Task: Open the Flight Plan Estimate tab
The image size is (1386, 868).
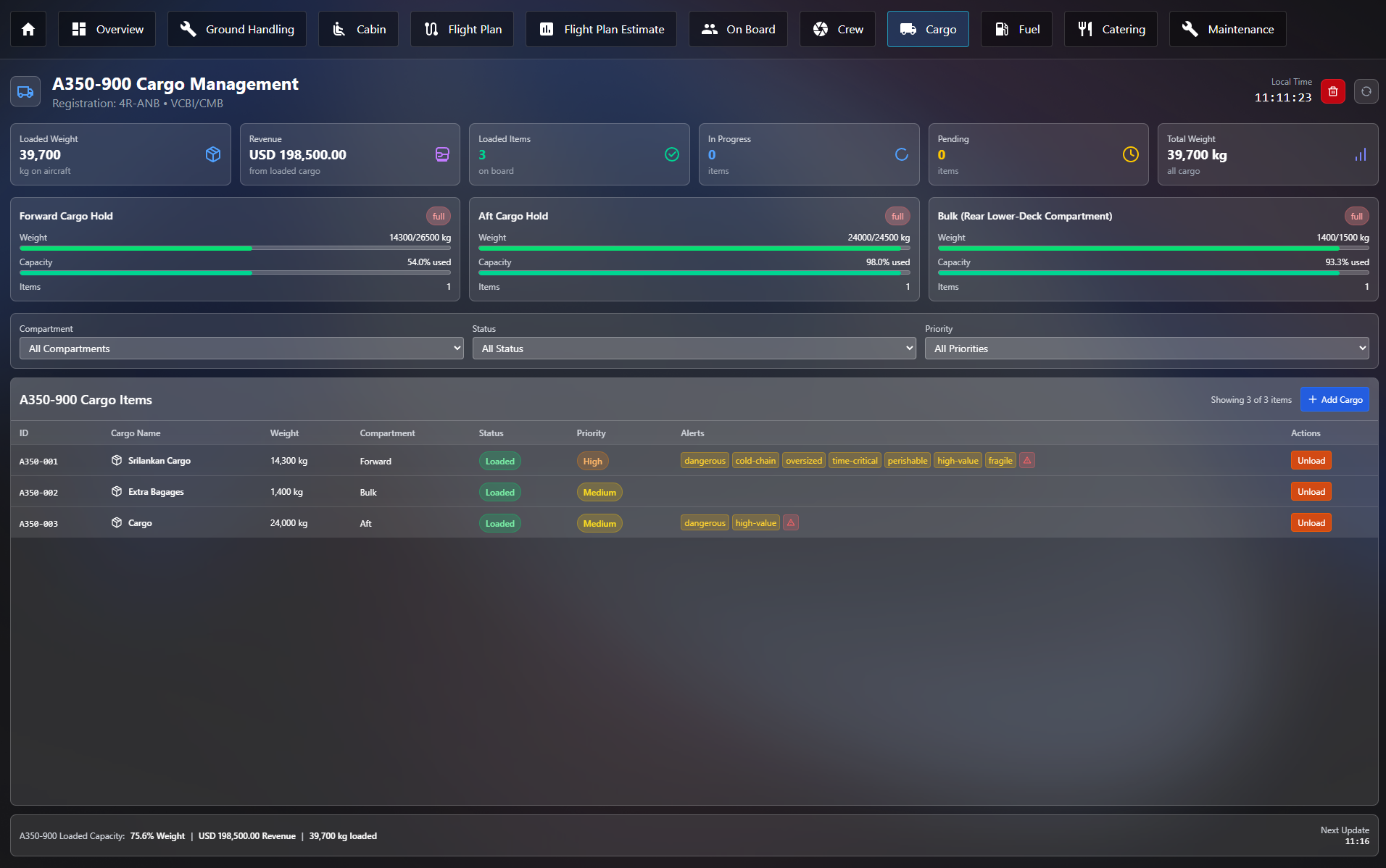Action: click(x=601, y=29)
